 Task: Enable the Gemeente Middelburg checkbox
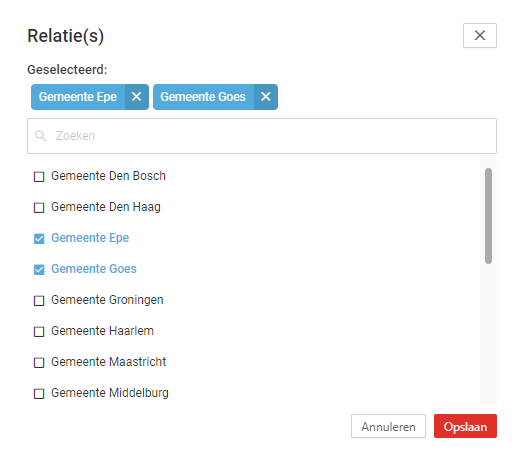pos(39,394)
